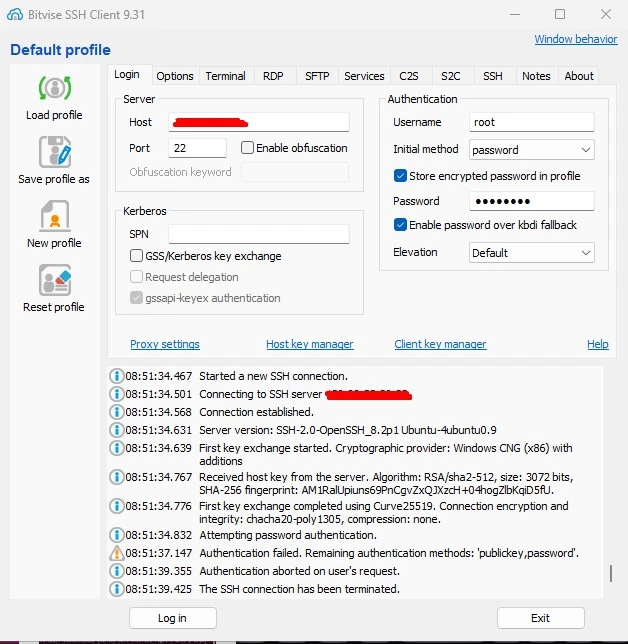Click the New profile icon
Image resolution: width=628 pixels, height=644 pixels.
pos(54,216)
